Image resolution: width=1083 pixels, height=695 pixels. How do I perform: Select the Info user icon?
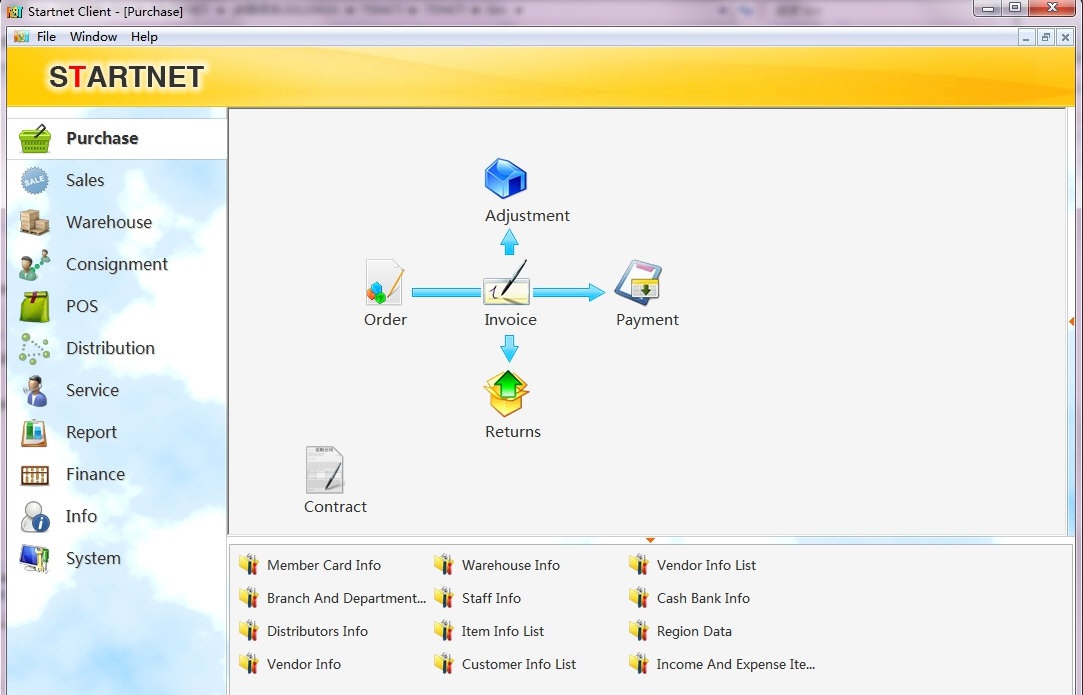pos(35,517)
